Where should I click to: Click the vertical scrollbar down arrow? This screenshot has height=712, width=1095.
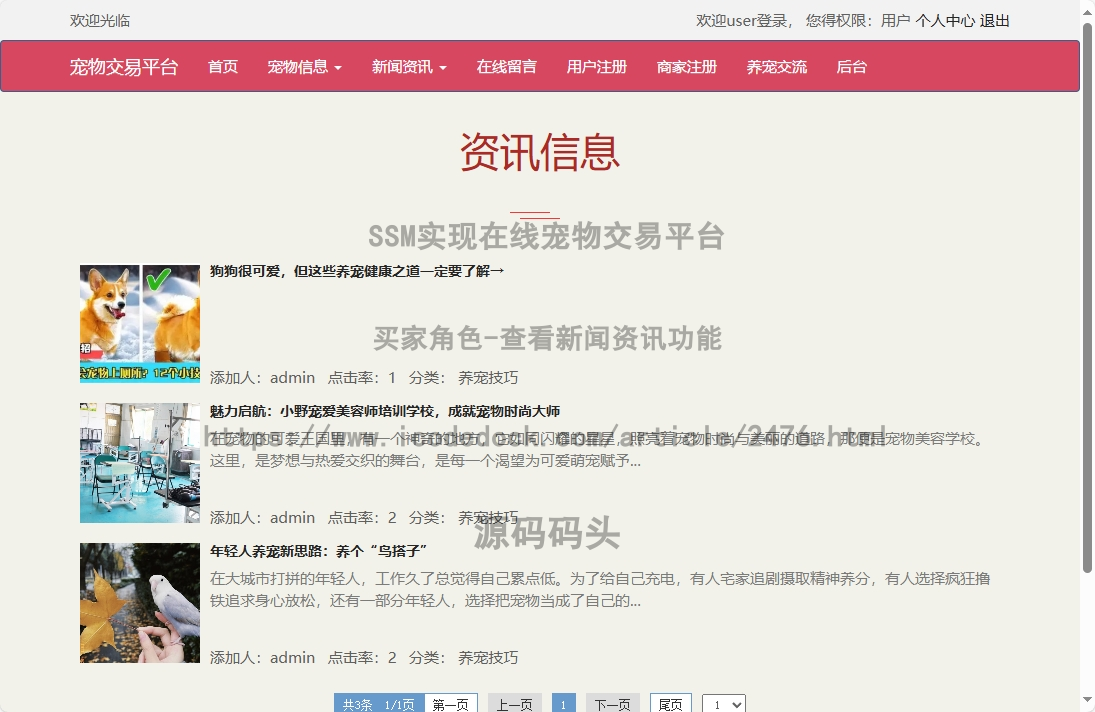pyautogui.click(x=1087, y=701)
